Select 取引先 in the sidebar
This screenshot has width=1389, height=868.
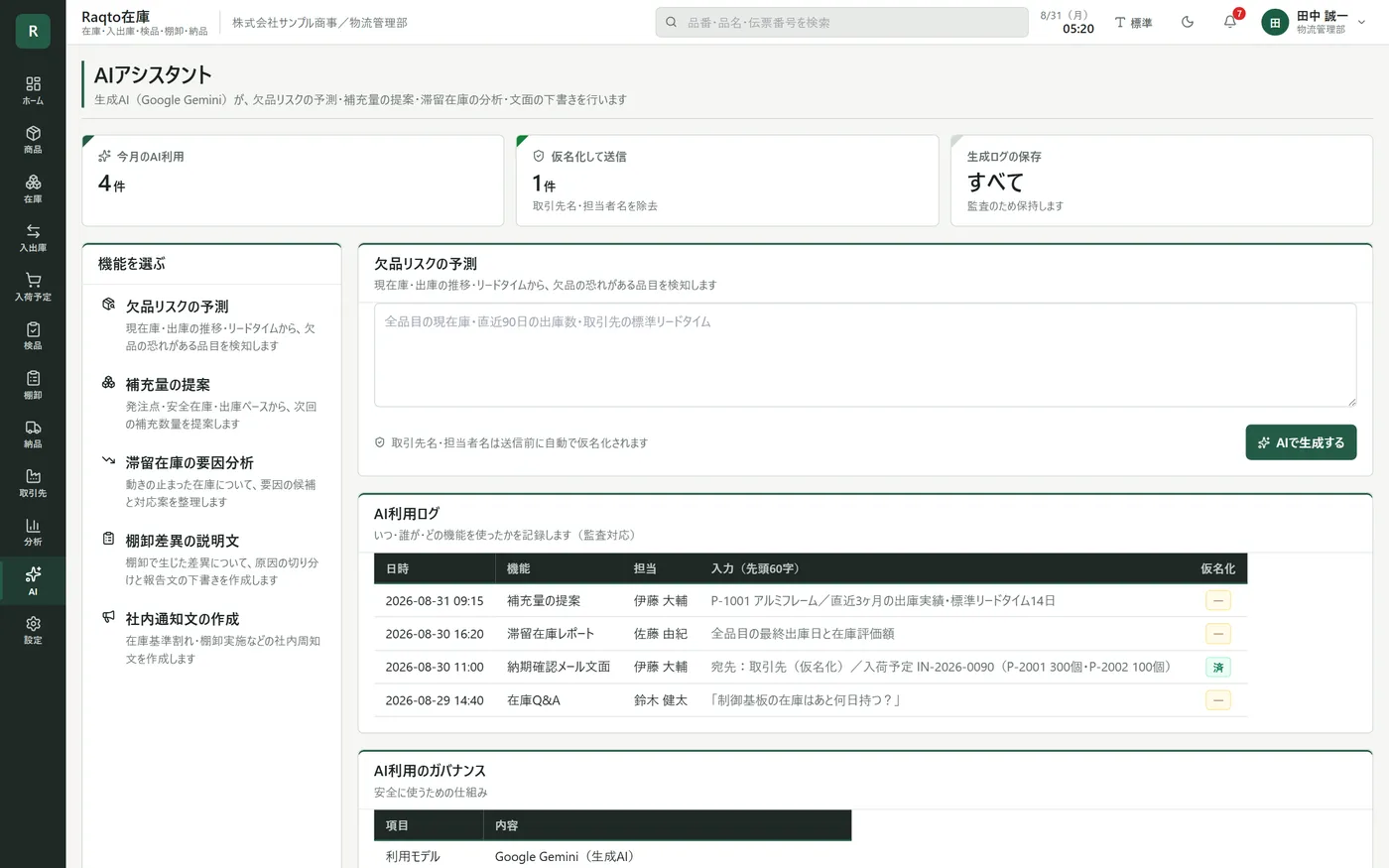coord(33,483)
